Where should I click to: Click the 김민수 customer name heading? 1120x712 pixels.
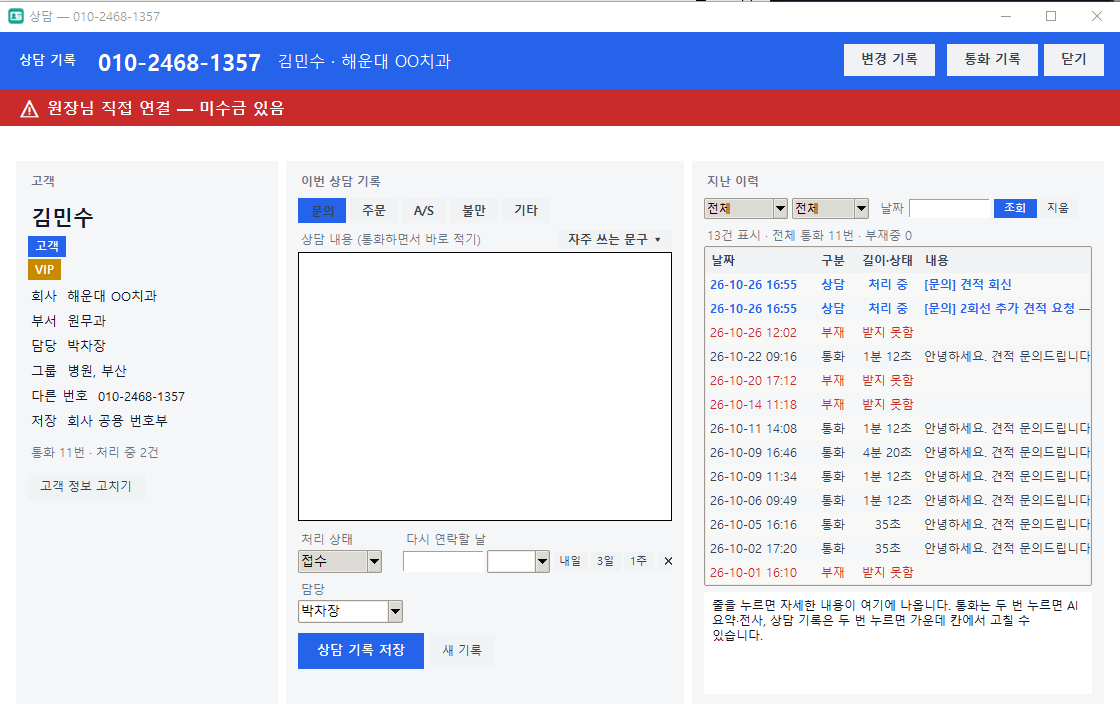[62, 218]
